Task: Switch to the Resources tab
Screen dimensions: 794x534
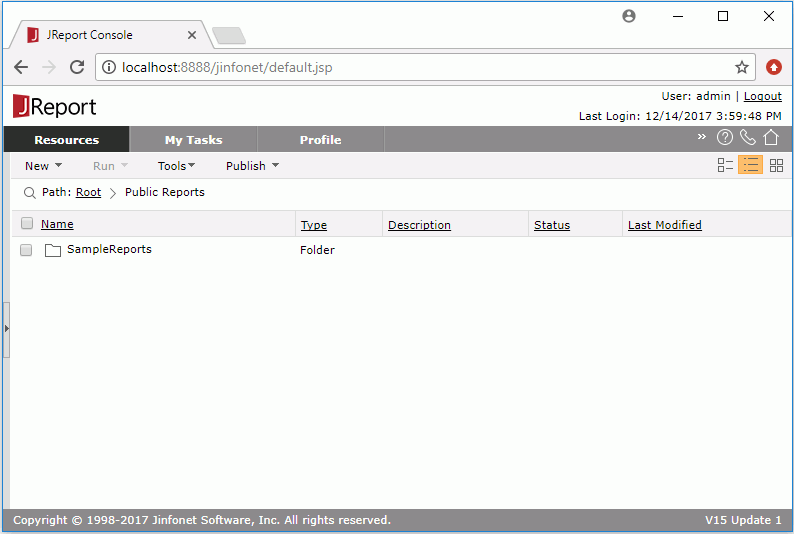Action: (66, 140)
